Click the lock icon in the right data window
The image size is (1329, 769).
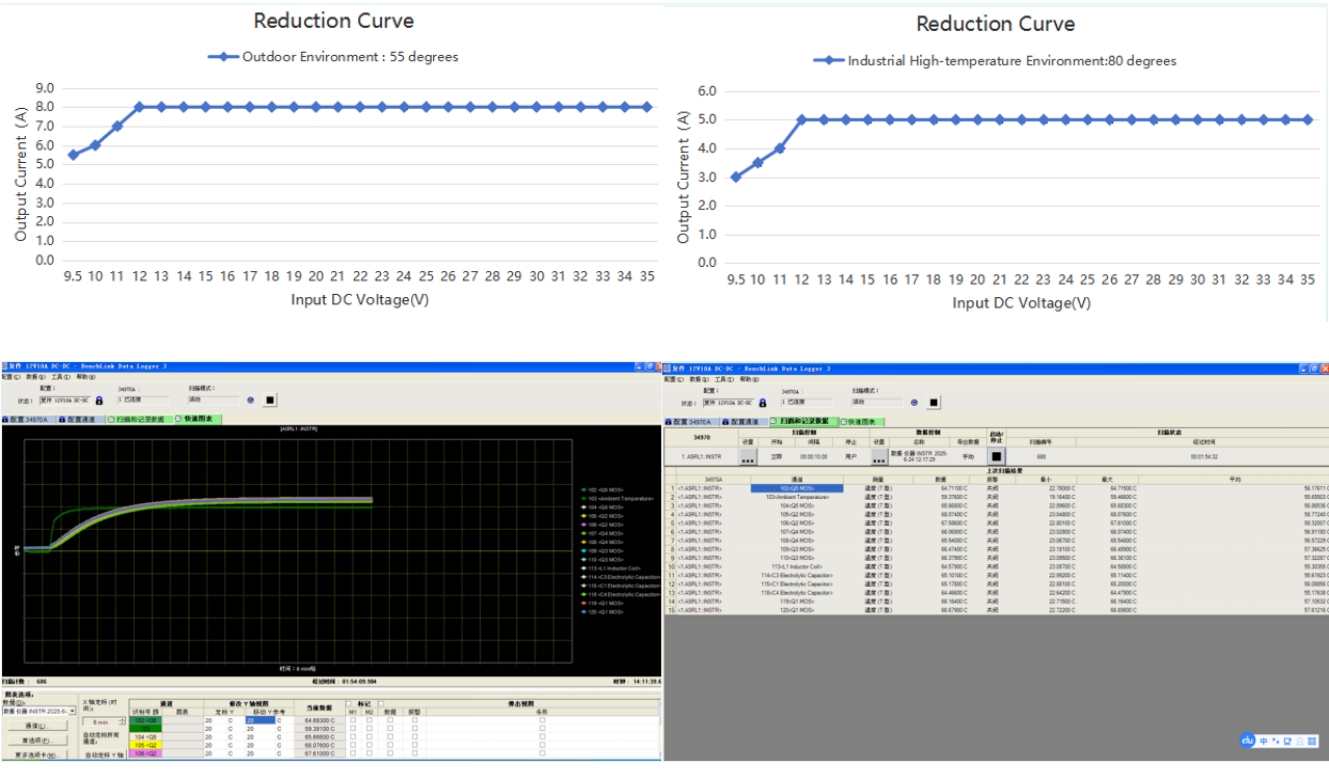point(762,403)
